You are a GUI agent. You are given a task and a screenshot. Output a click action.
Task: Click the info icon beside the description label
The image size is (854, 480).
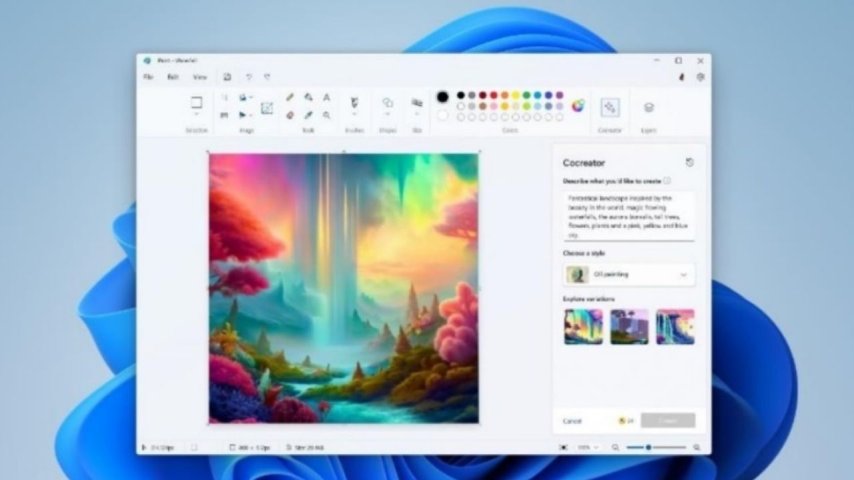(x=667, y=180)
